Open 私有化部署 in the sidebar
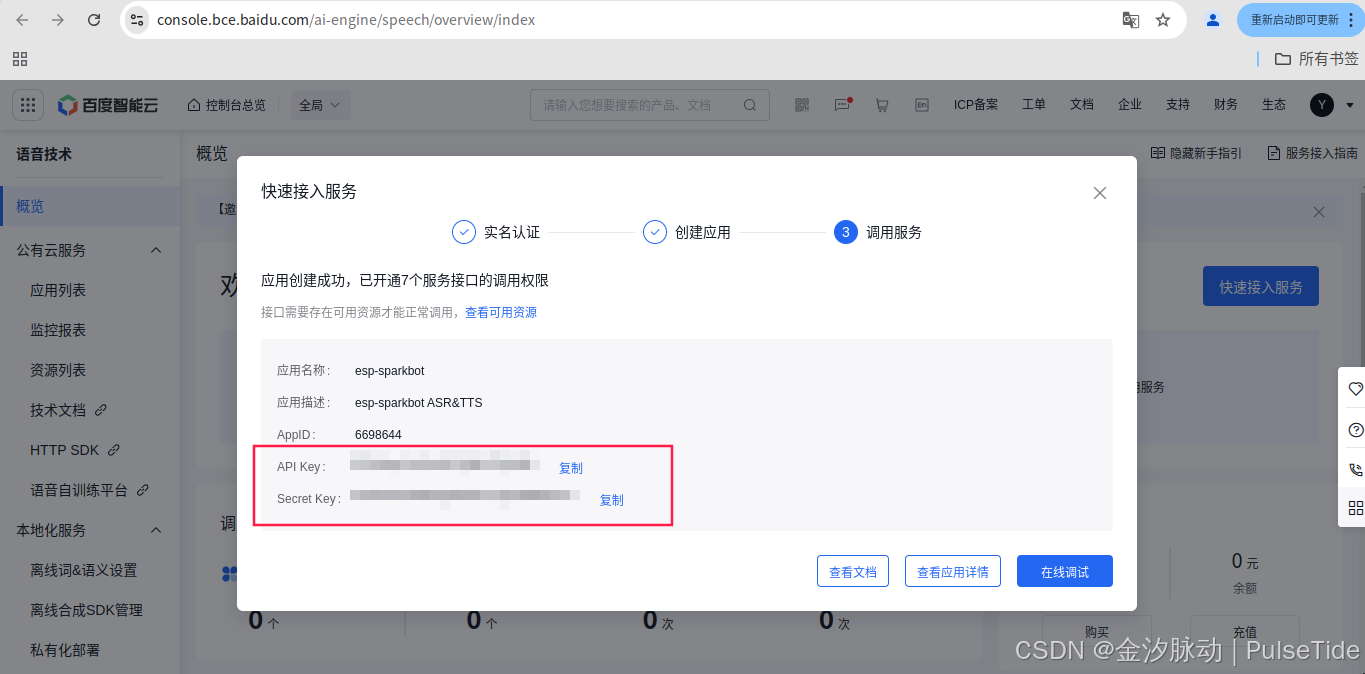Screen dimensions: 1365x674 [65, 650]
